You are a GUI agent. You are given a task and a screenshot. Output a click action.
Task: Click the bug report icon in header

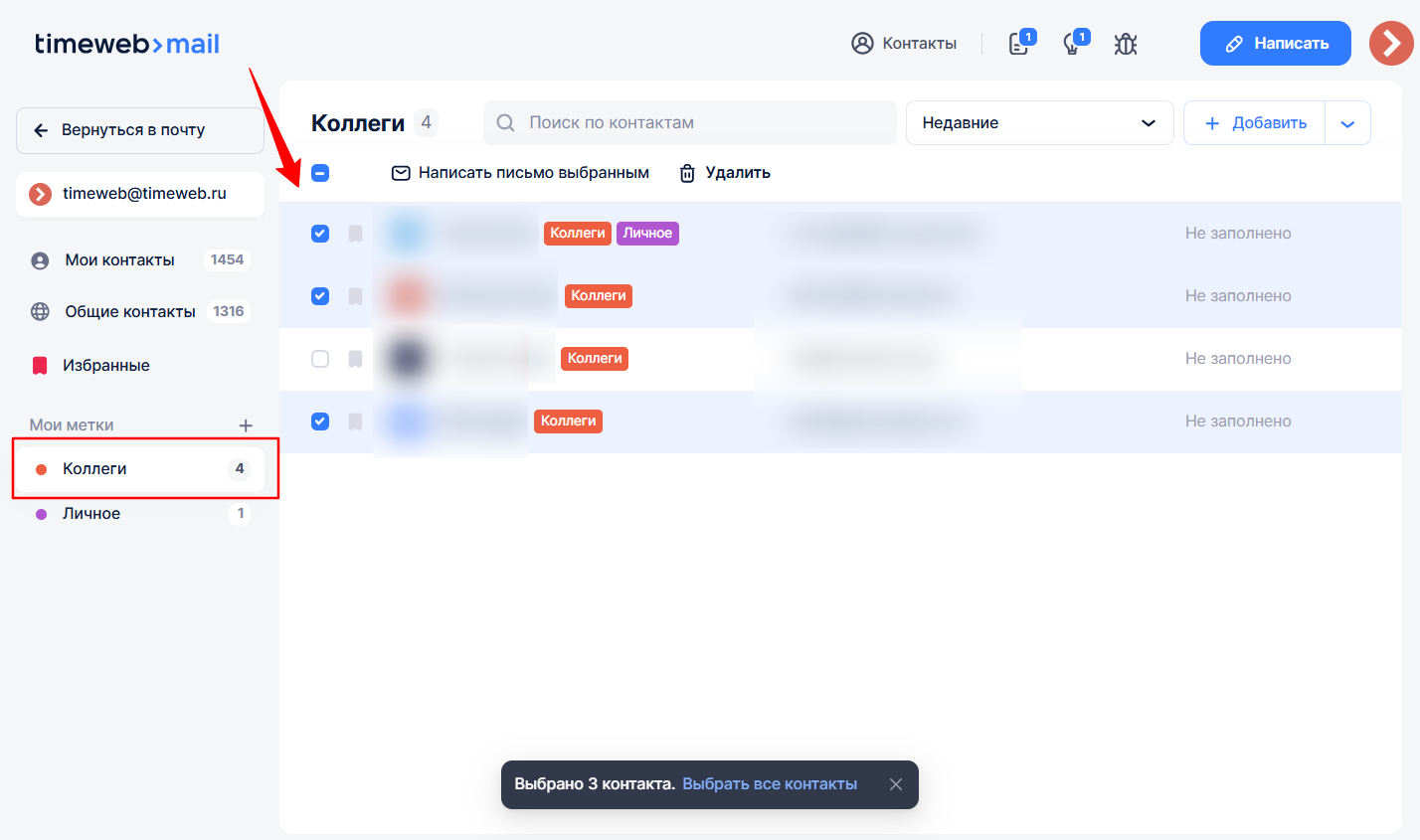pos(1125,44)
